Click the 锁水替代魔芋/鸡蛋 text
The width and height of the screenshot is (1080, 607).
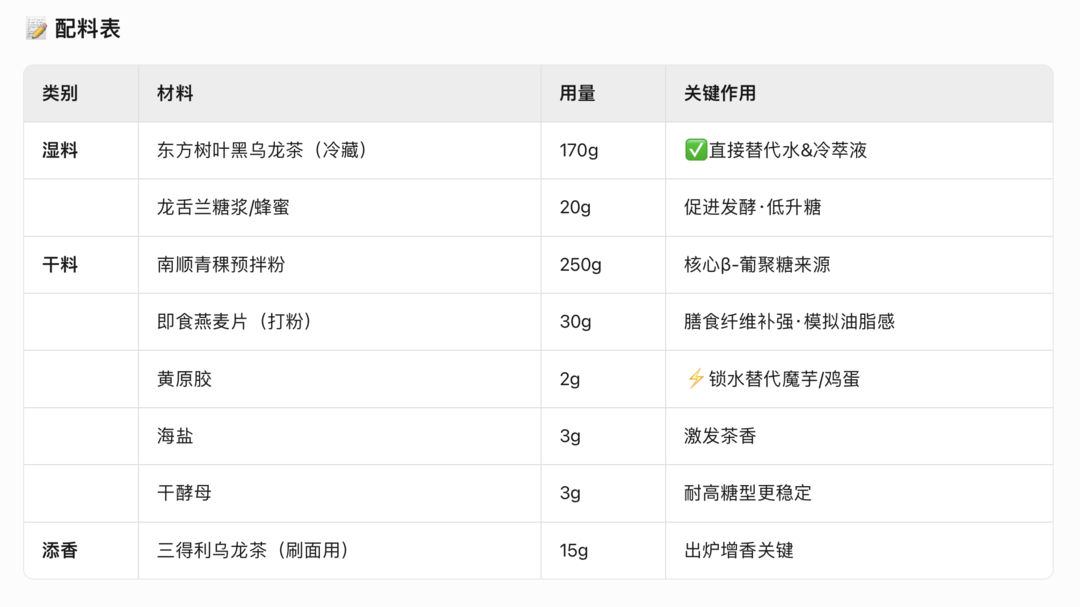point(784,379)
